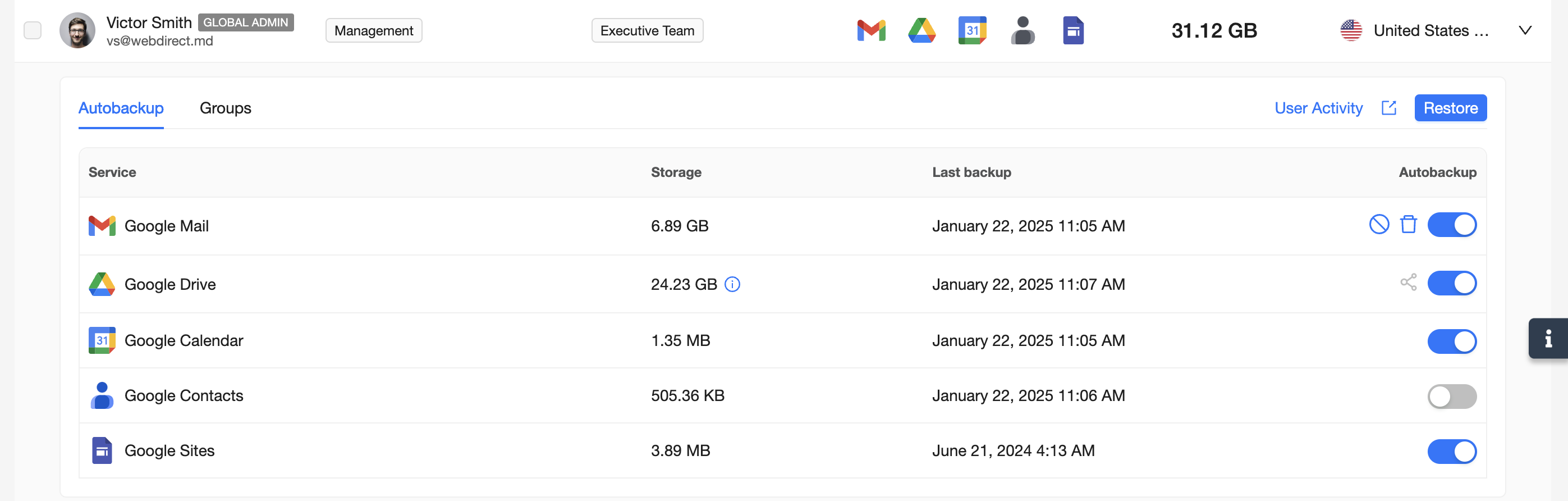Turn off Google Sites autobackup

(x=1452, y=452)
